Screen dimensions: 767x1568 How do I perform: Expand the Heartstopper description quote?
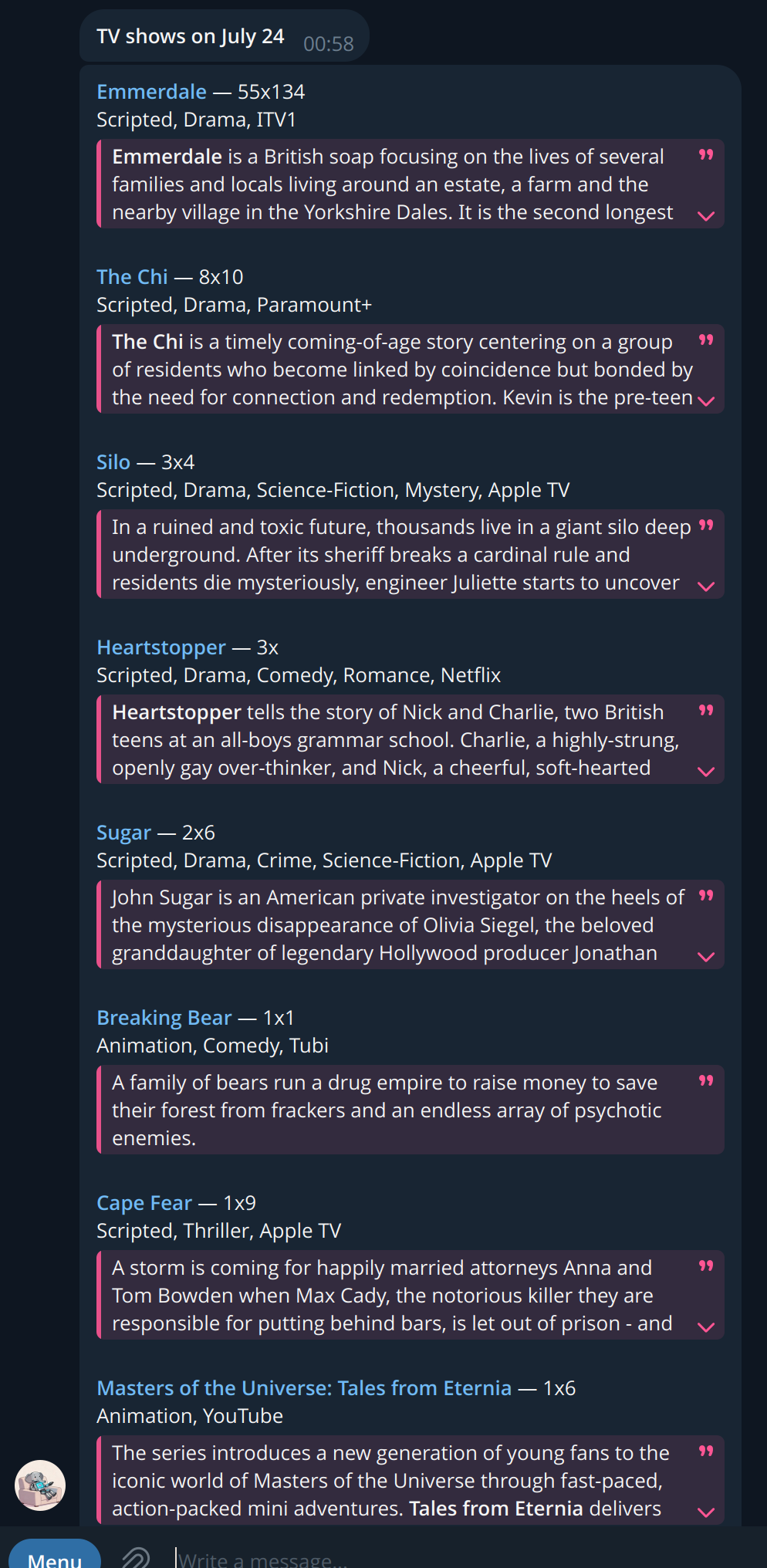point(706,772)
